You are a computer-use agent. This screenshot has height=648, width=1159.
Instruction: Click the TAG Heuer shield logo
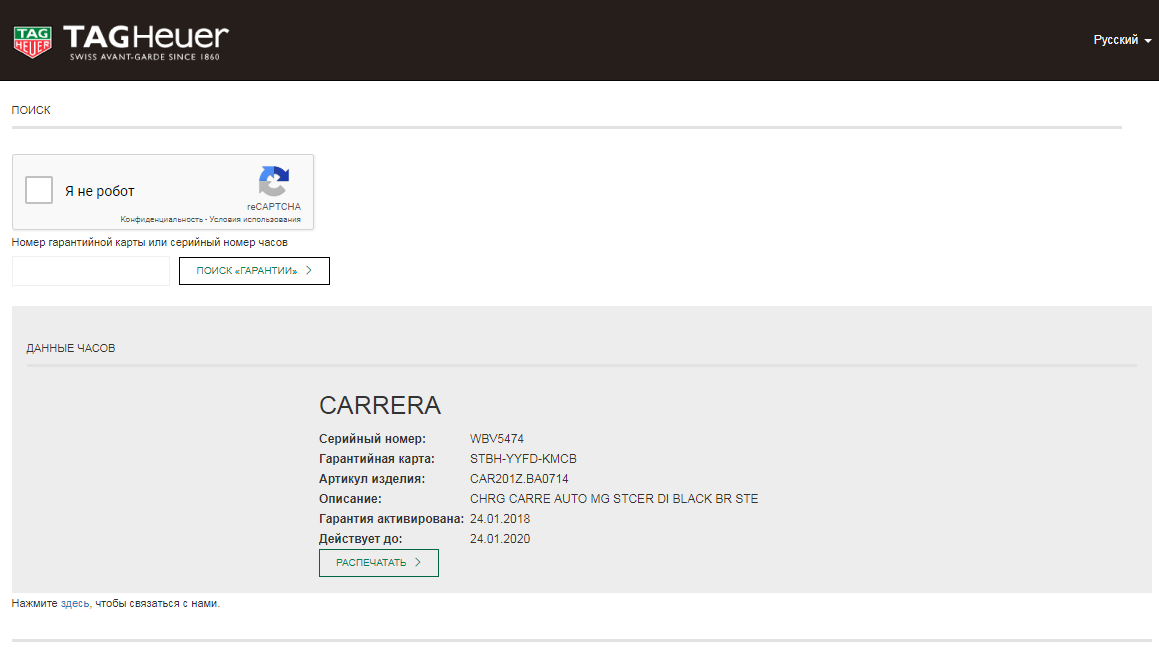tap(33, 42)
